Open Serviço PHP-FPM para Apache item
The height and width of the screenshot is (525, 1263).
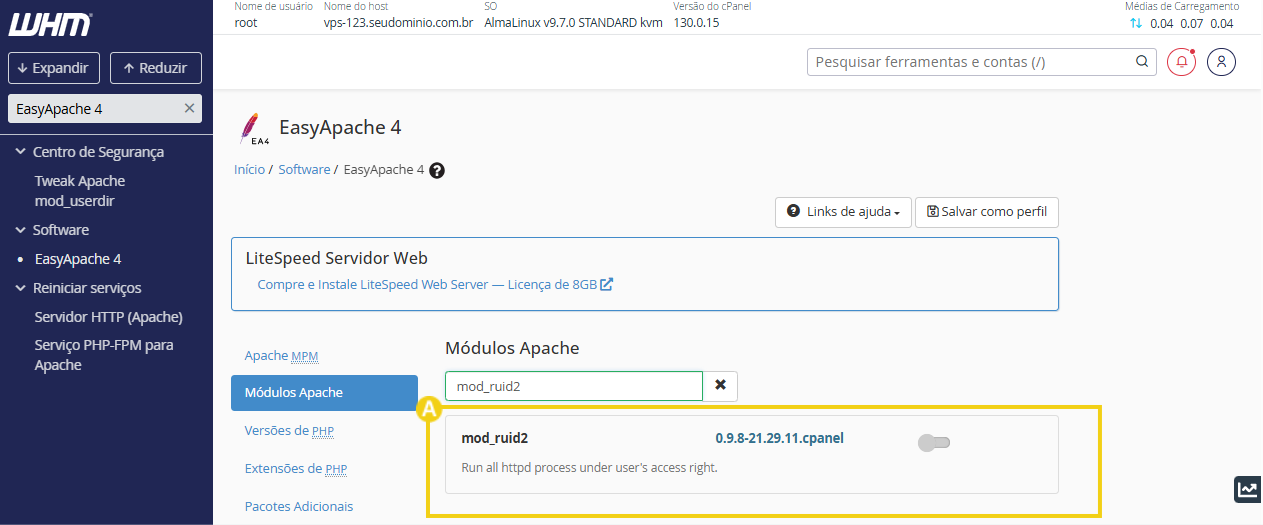click(104, 355)
